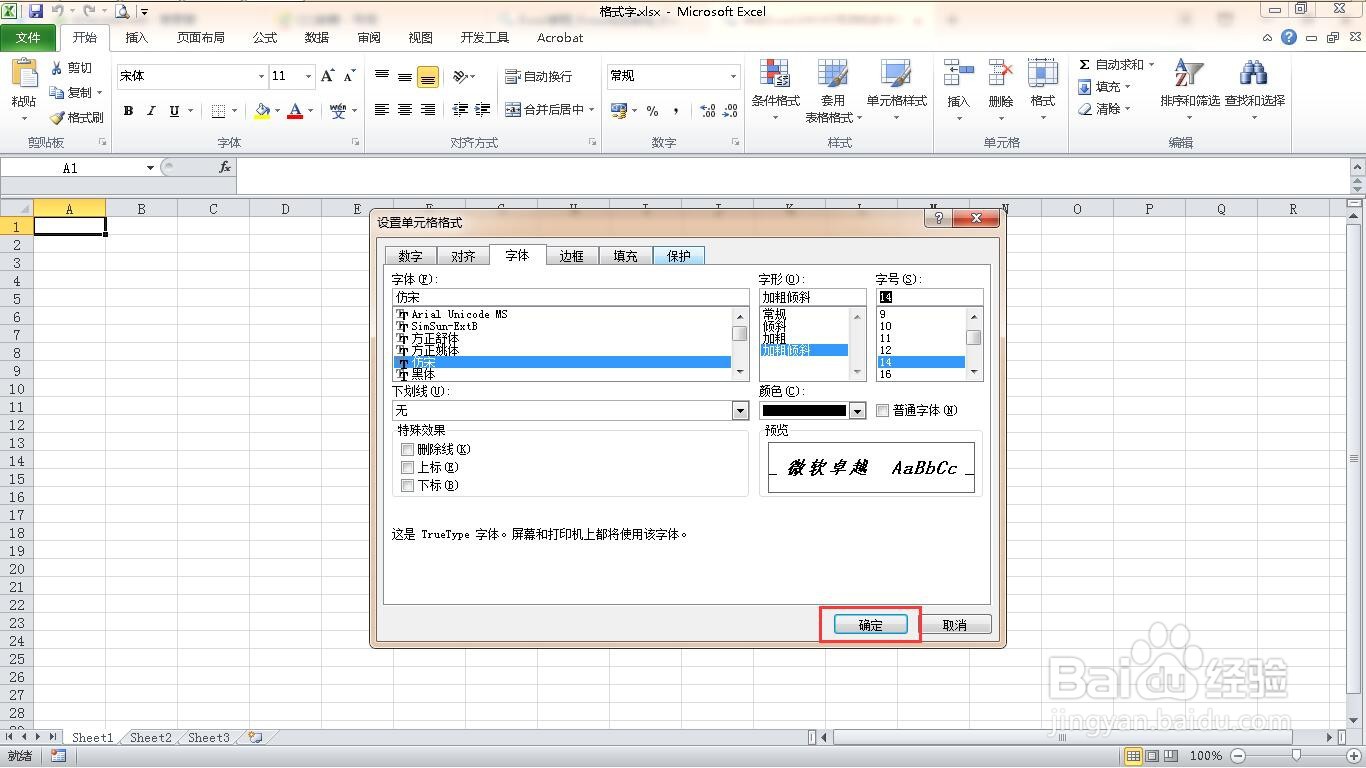Switch to page break preview in status bar
Screen dimensions: 1366x768
1171,756
